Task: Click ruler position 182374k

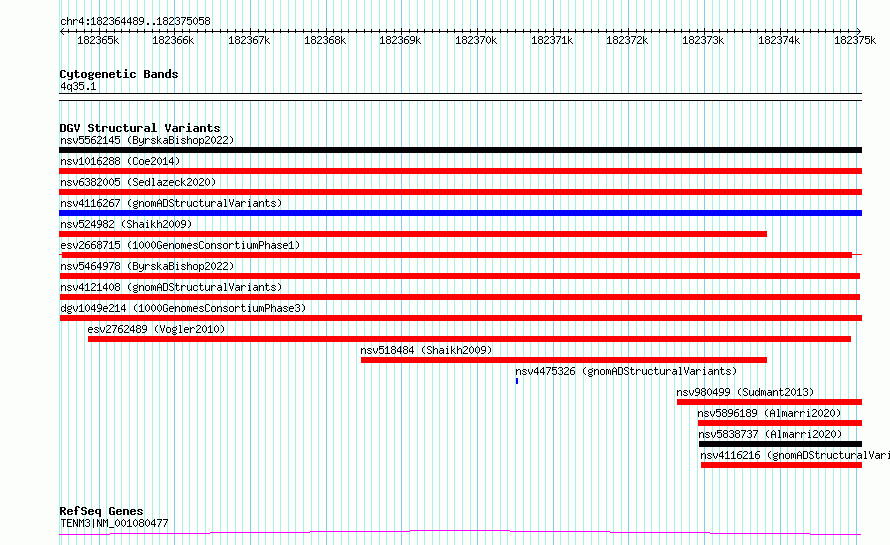Action: [x=779, y=40]
